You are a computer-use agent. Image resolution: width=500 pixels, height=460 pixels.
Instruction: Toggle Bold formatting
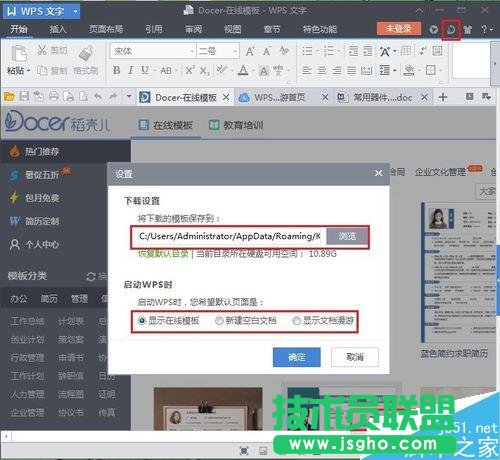click(116, 70)
